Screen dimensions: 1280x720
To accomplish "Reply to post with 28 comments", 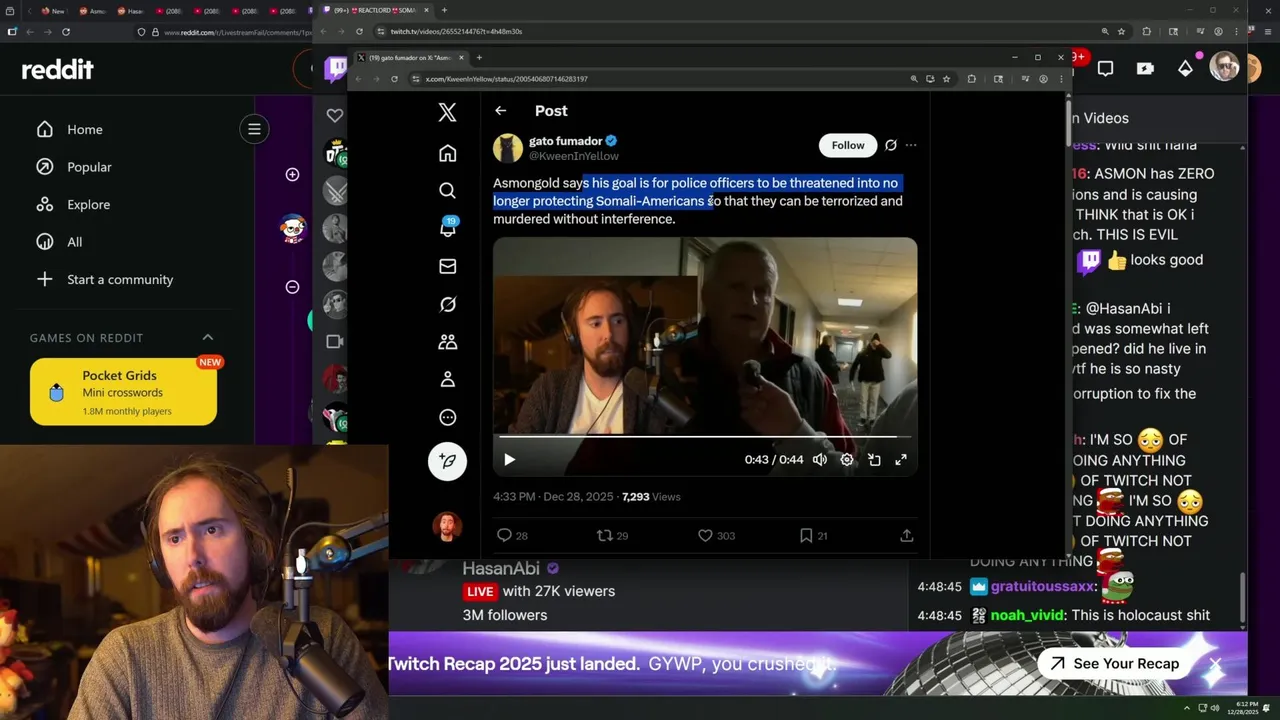I will point(513,536).
